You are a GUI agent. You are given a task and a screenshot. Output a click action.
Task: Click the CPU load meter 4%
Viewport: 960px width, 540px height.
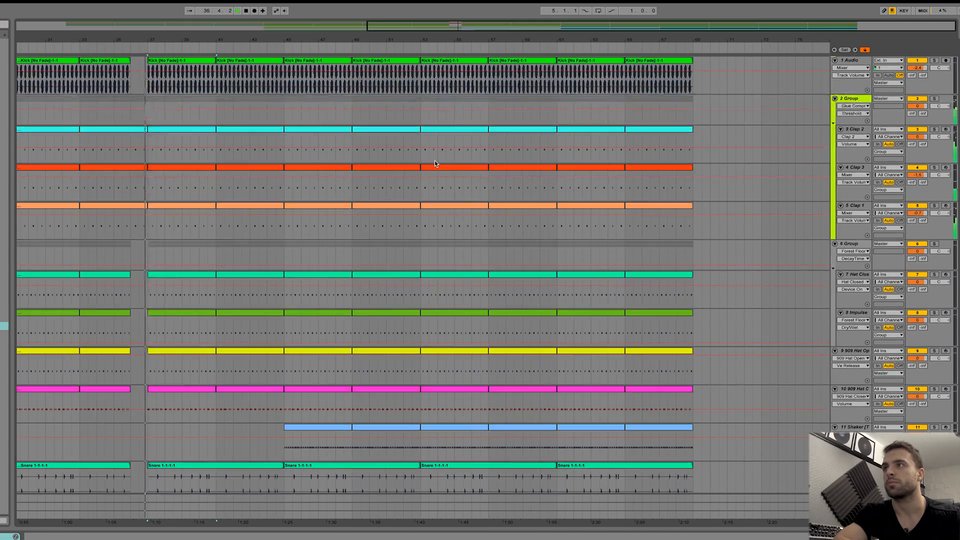pos(943,10)
